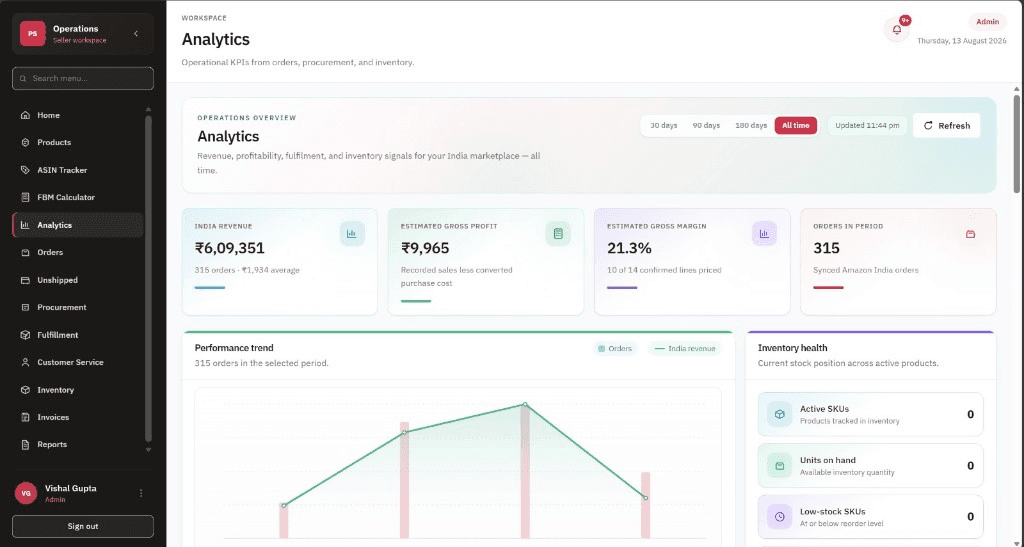Click the Analytics bar chart sidebar icon
The image size is (1024, 547).
point(25,225)
